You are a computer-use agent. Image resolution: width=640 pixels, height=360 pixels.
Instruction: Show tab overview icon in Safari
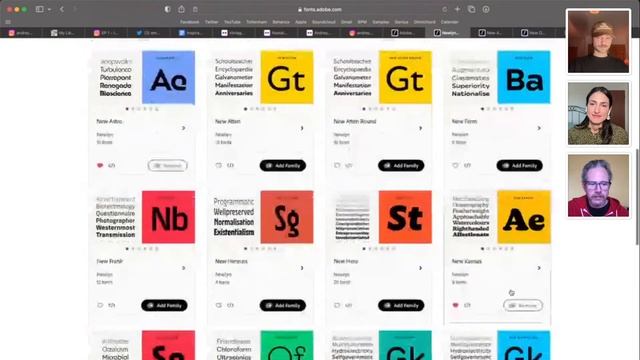tap(471, 9)
